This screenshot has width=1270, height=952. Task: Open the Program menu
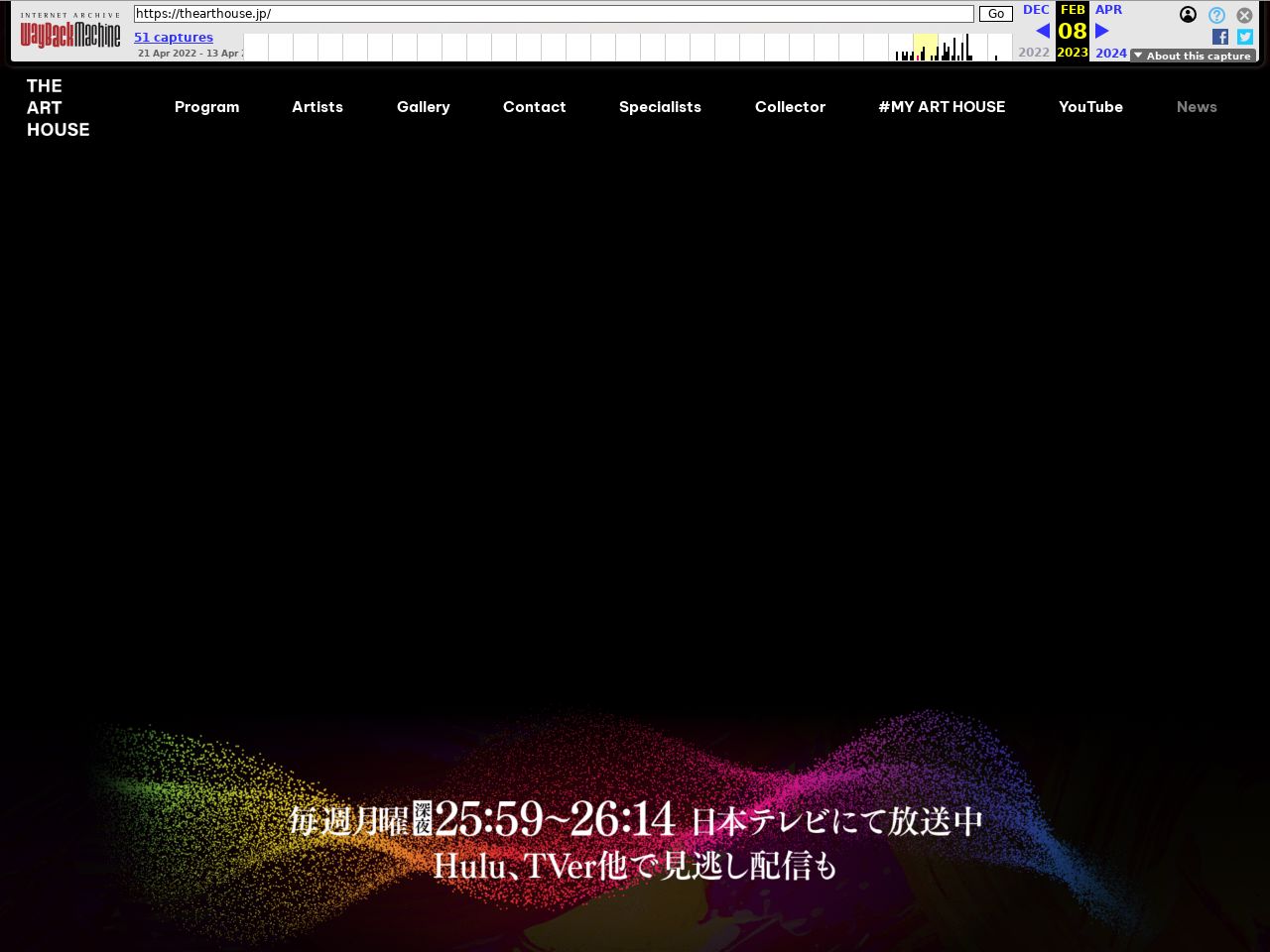tap(206, 107)
